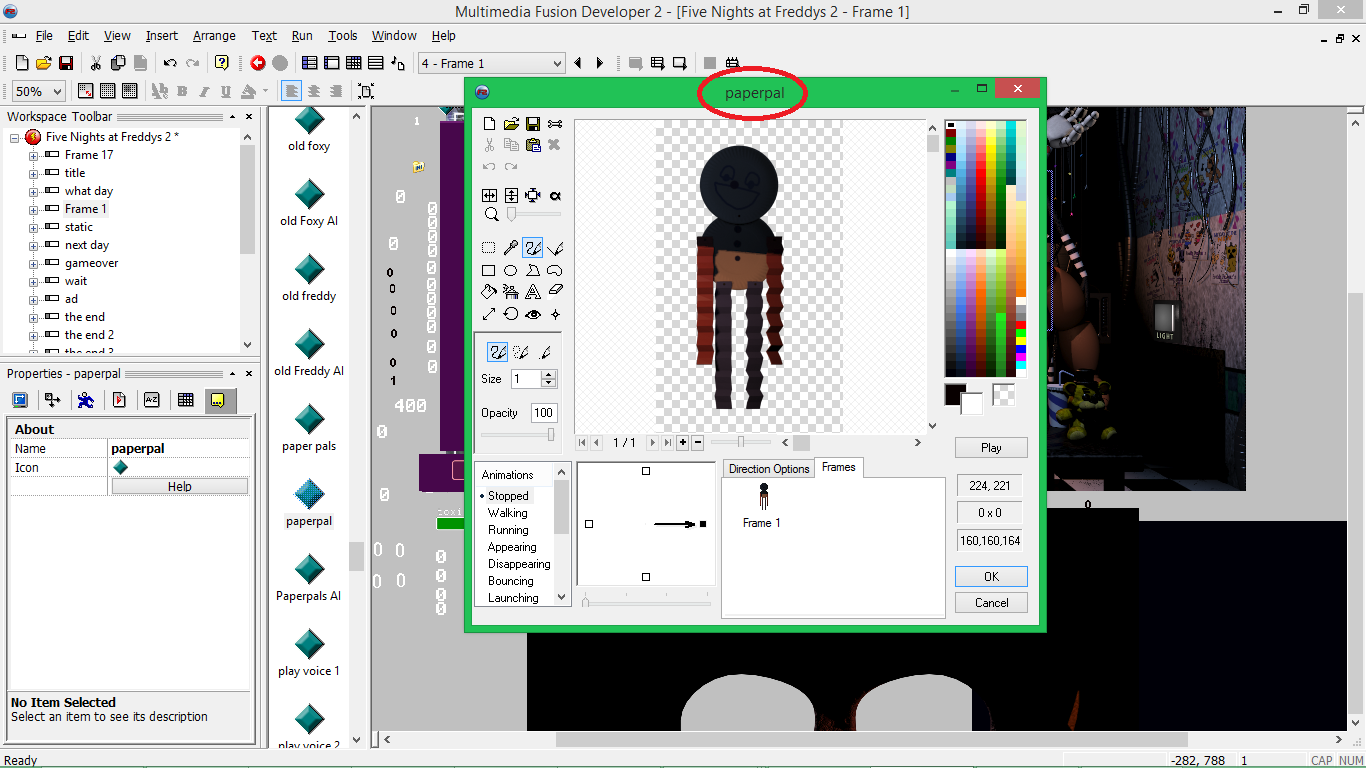Select the Ellipse shape tool

pos(511,270)
